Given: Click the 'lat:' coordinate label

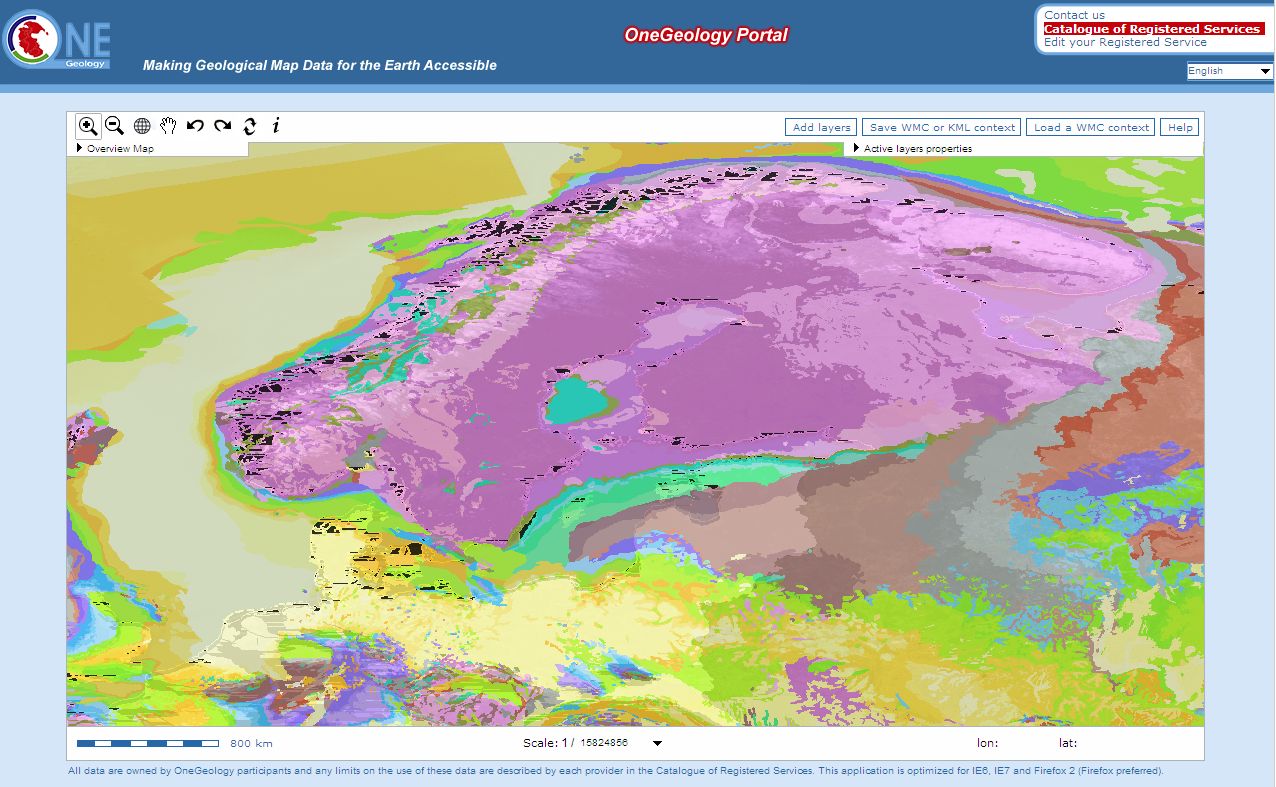Looking at the screenshot, I should tap(1068, 743).
